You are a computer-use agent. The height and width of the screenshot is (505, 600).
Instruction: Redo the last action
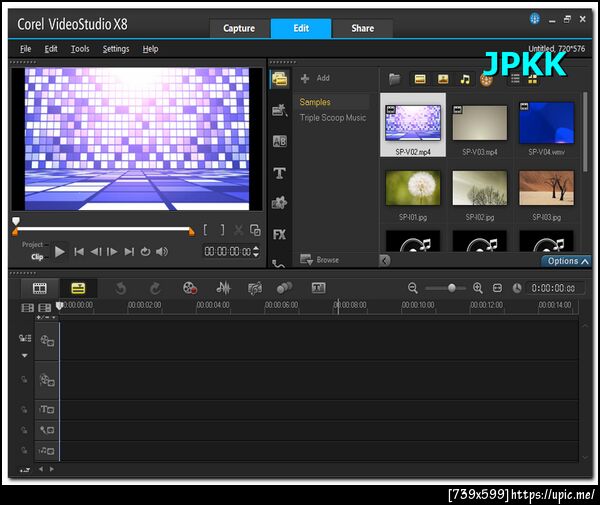(155, 288)
